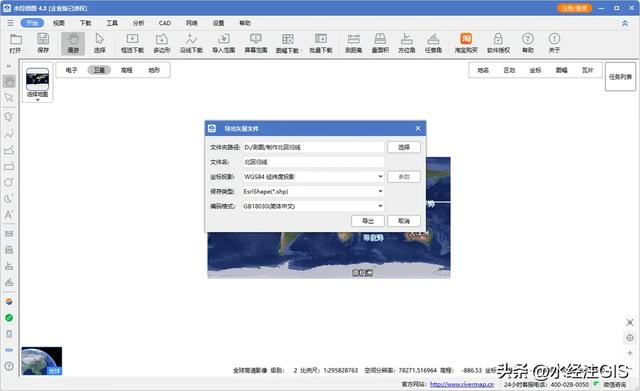This screenshot has height=391, width=640.
Task: Switch map to 电子 layer
Action: click(71, 70)
